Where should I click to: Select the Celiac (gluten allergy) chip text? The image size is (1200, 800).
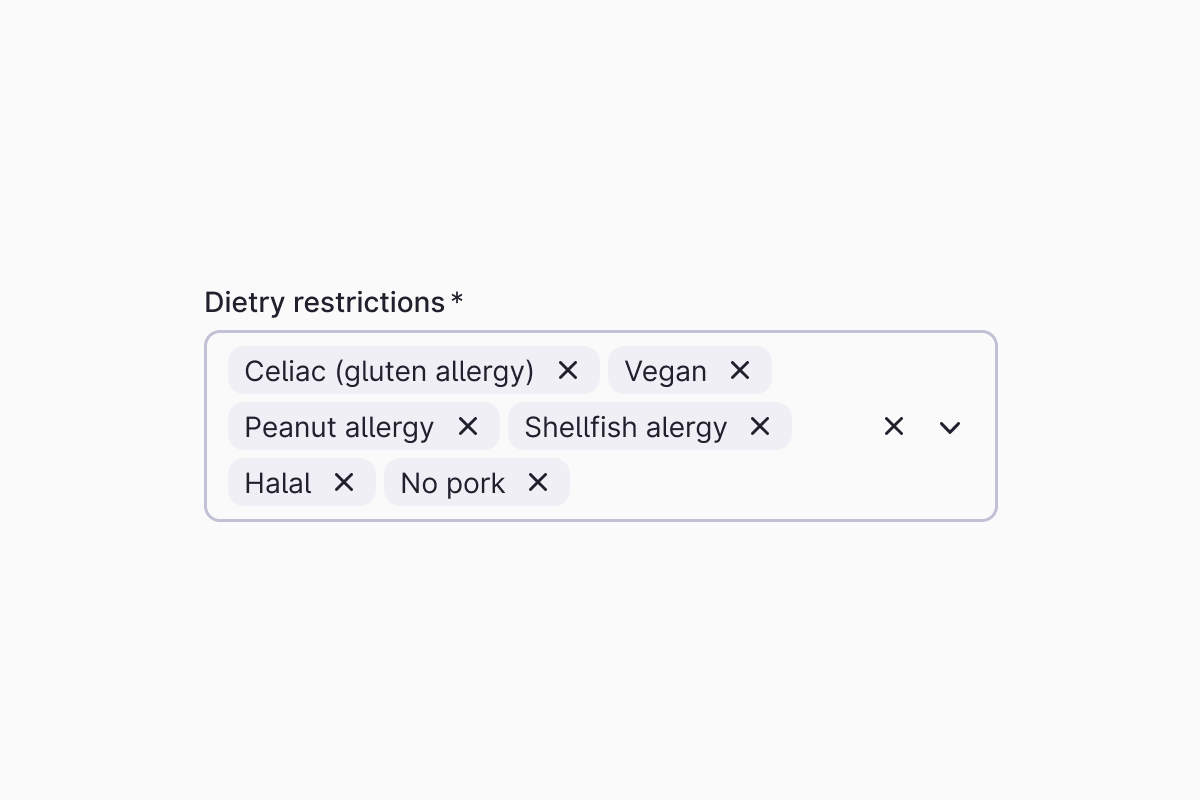click(389, 371)
